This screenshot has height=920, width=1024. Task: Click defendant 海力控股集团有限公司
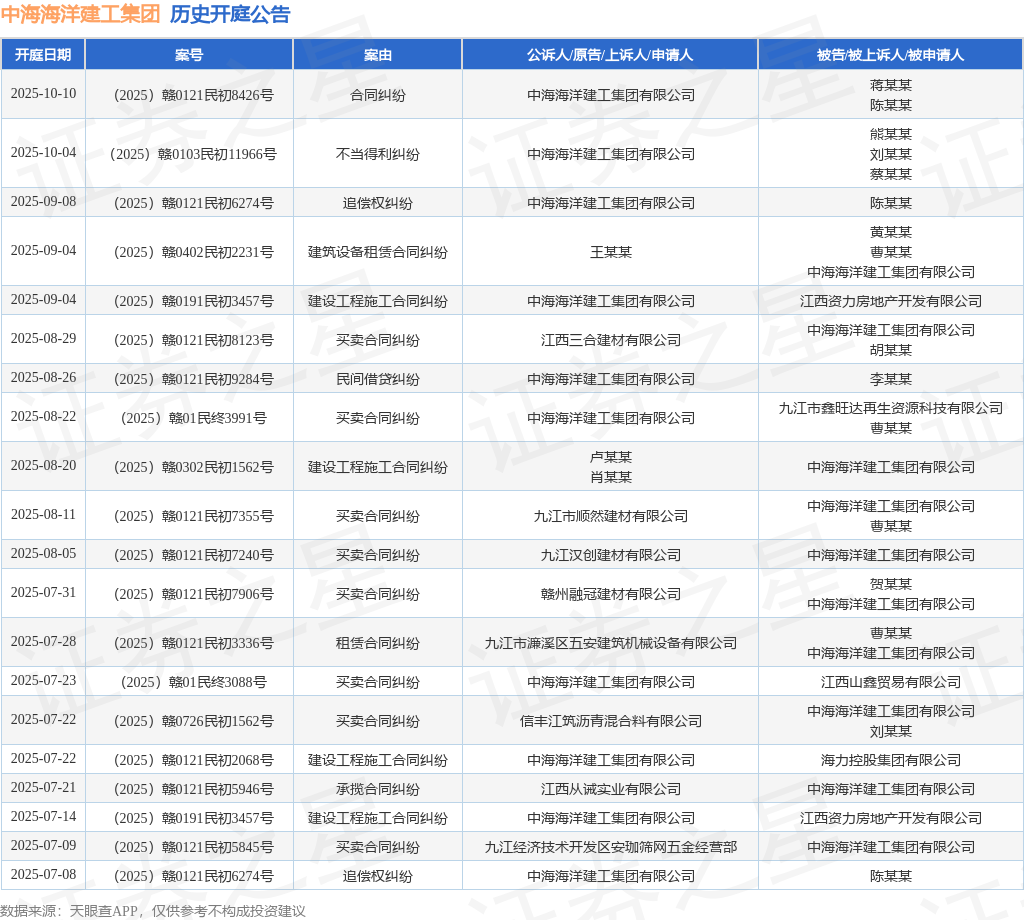coord(891,760)
